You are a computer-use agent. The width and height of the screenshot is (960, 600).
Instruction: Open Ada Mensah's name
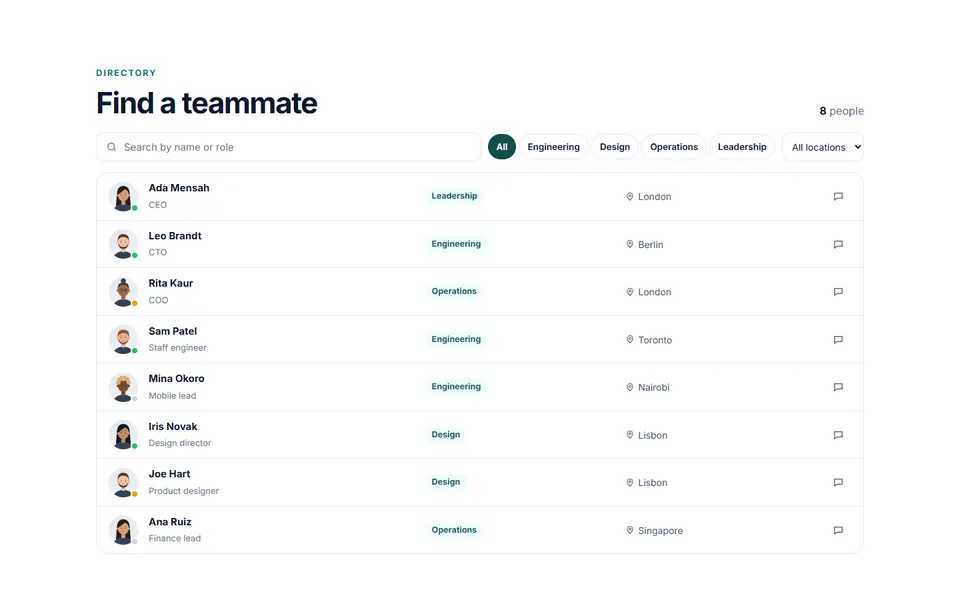click(x=179, y=188)
